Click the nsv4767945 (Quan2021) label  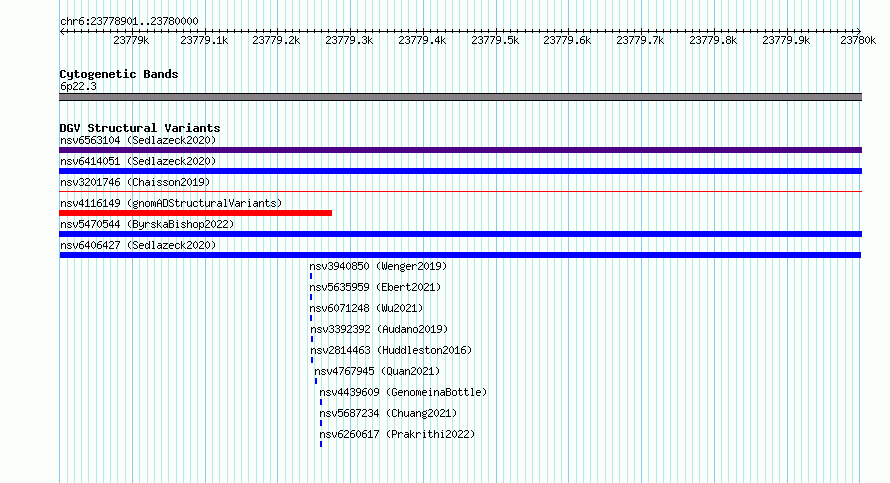click(x=377, y=371)
